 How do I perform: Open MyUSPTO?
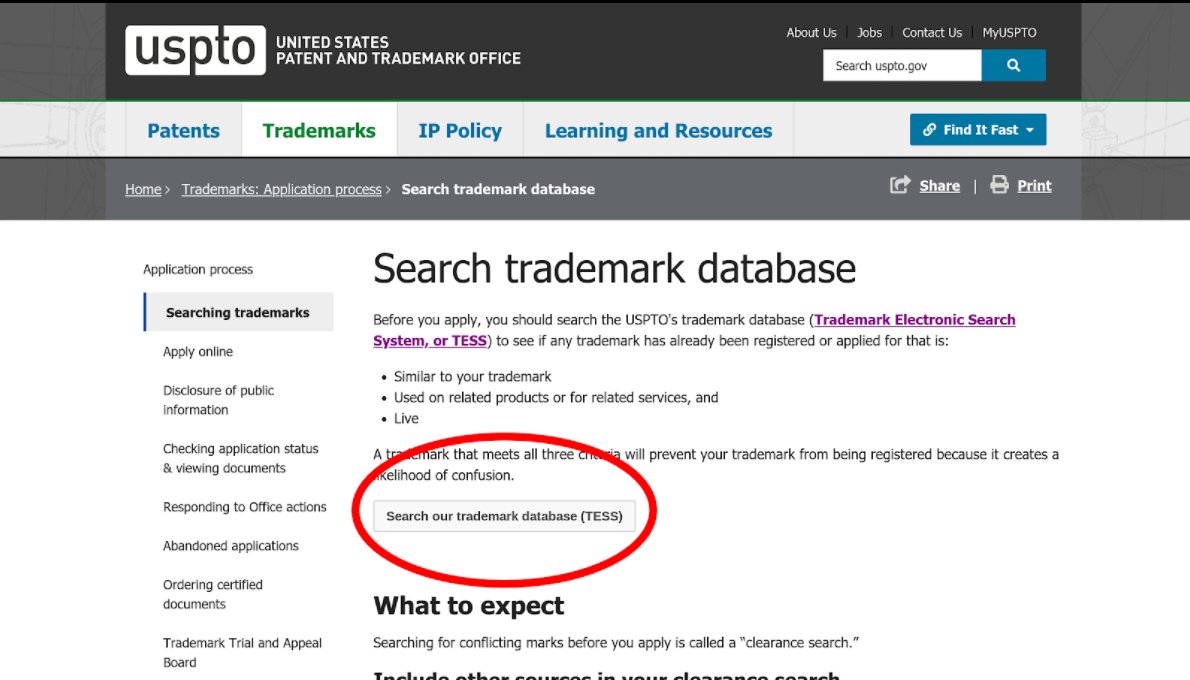point(1009,32)
